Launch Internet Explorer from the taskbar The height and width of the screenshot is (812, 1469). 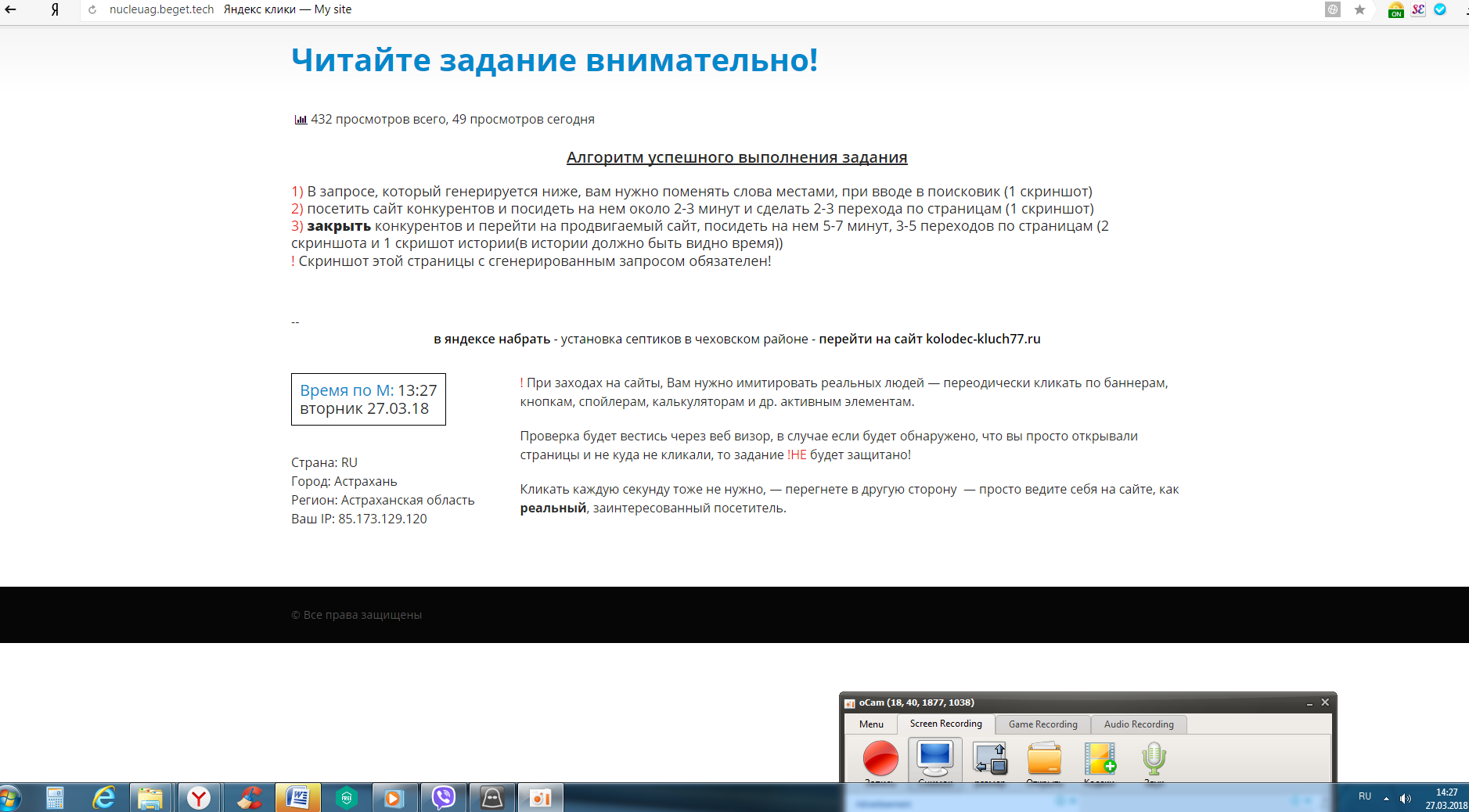click(103, 798)
